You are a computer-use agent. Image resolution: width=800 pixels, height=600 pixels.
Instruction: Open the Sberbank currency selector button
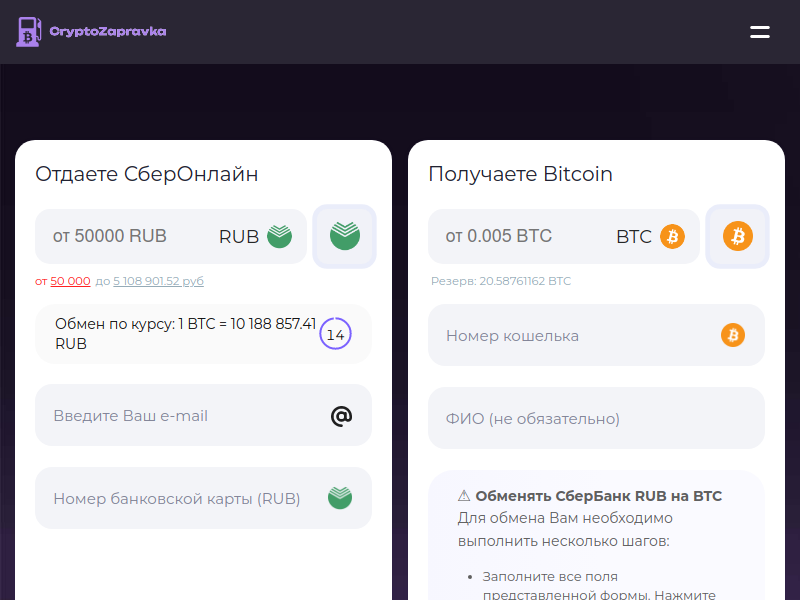[x=344, y=236]
